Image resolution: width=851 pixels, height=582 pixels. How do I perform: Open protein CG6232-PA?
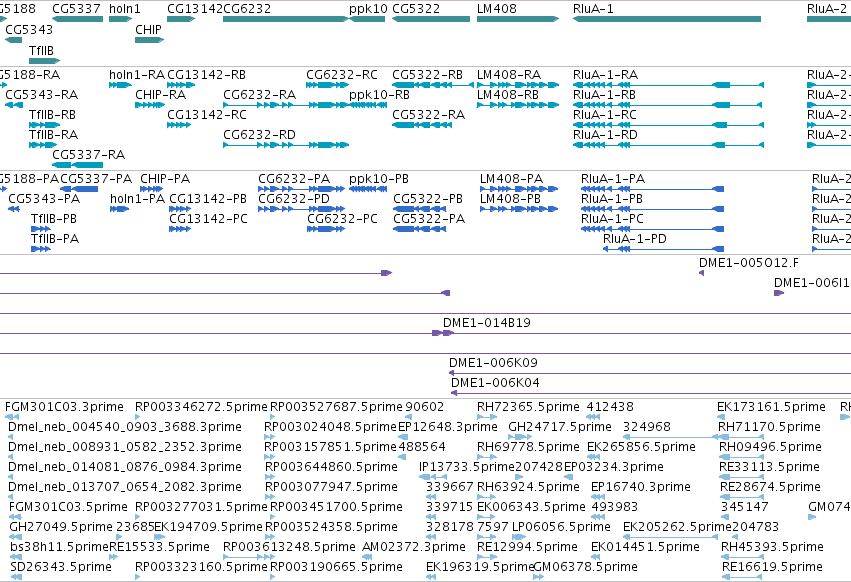click(x=294, y=179)
